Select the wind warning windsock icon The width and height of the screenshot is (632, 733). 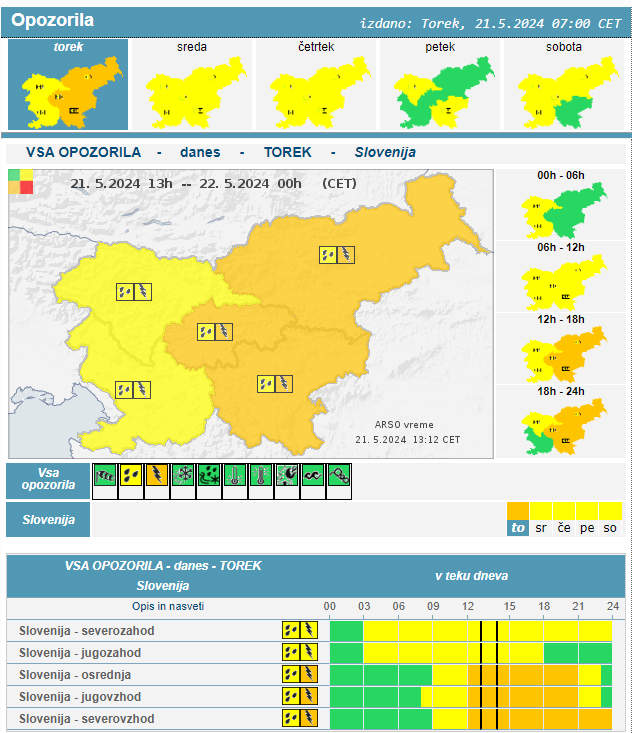click(105, 476)
